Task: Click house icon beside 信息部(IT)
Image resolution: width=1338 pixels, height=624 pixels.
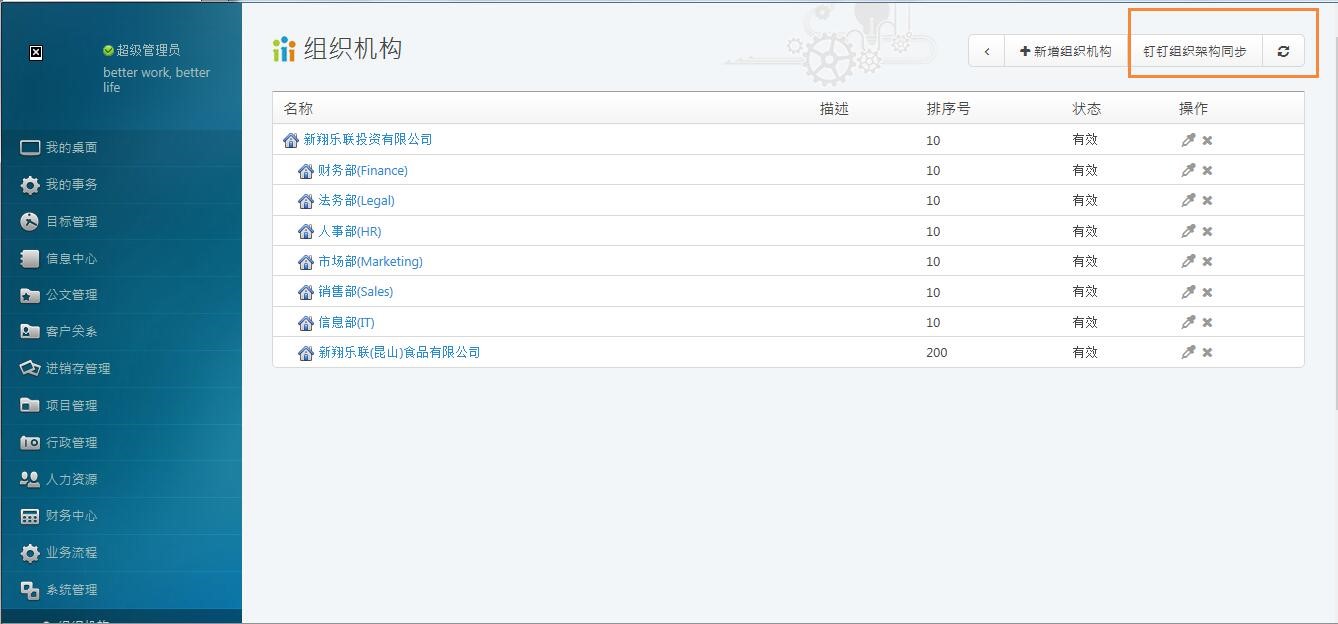Action: point(306,323)
